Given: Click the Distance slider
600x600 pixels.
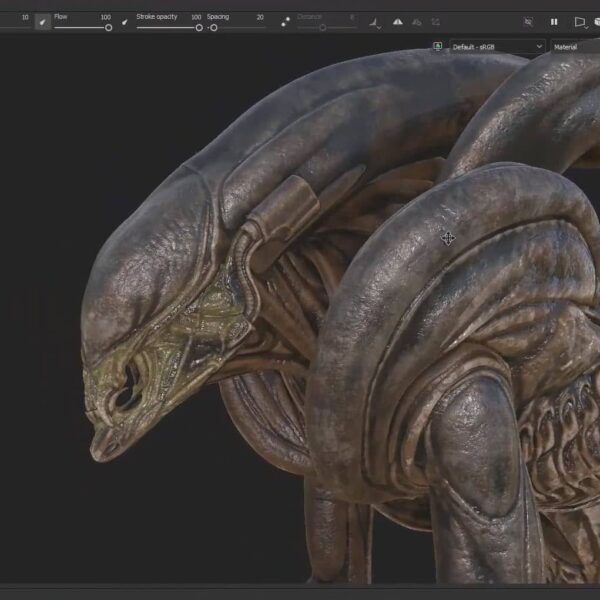Looking at the screenshot, I should (325, 28).
